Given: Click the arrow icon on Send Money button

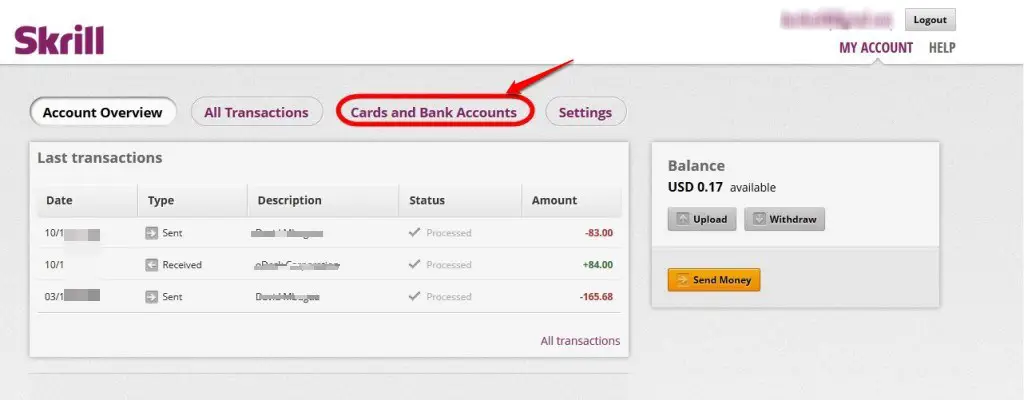Looking at the screenshot, I should (x=682, y=280).
